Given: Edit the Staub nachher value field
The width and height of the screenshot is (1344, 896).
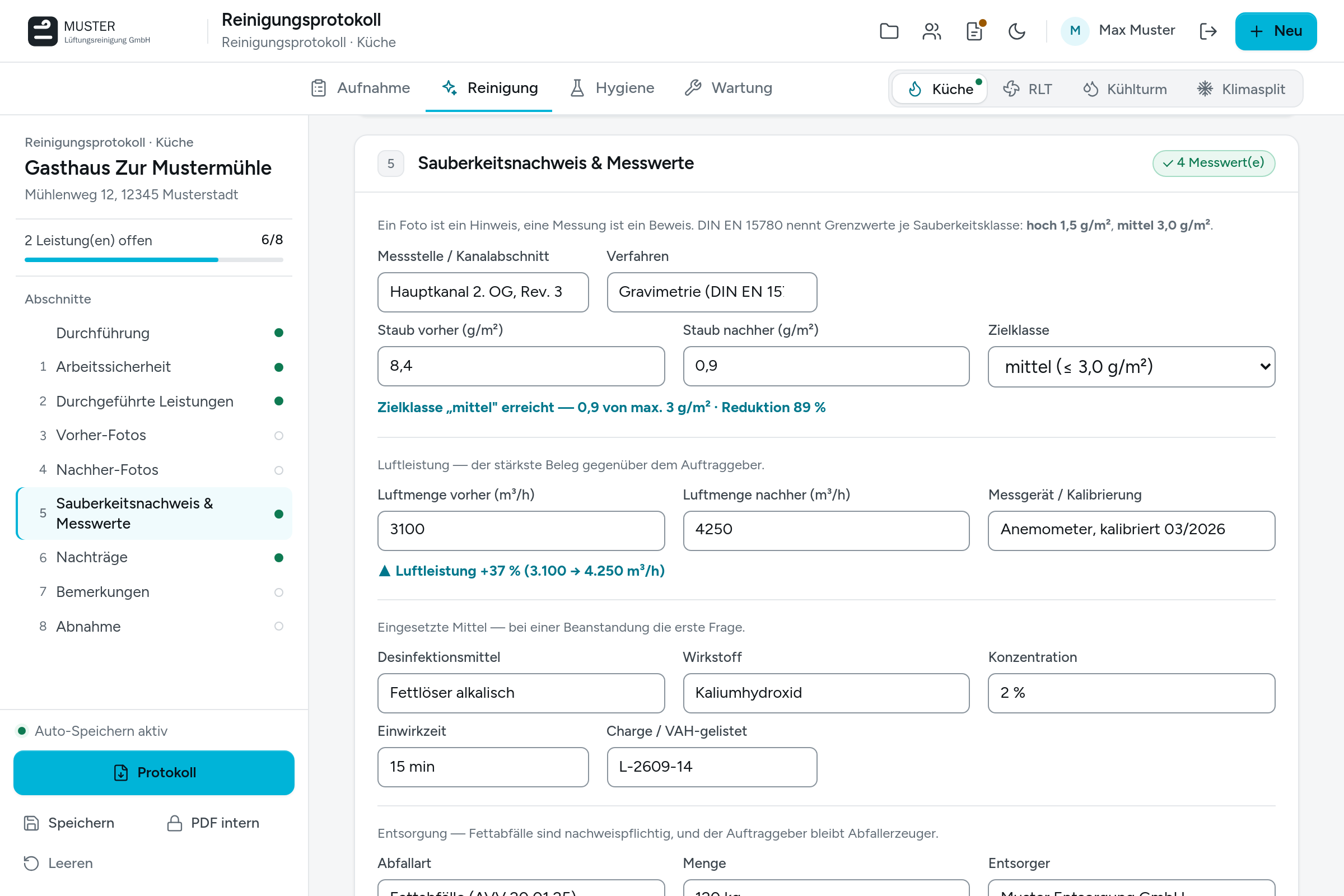Looking at the screenshot, I should point(827,366).
